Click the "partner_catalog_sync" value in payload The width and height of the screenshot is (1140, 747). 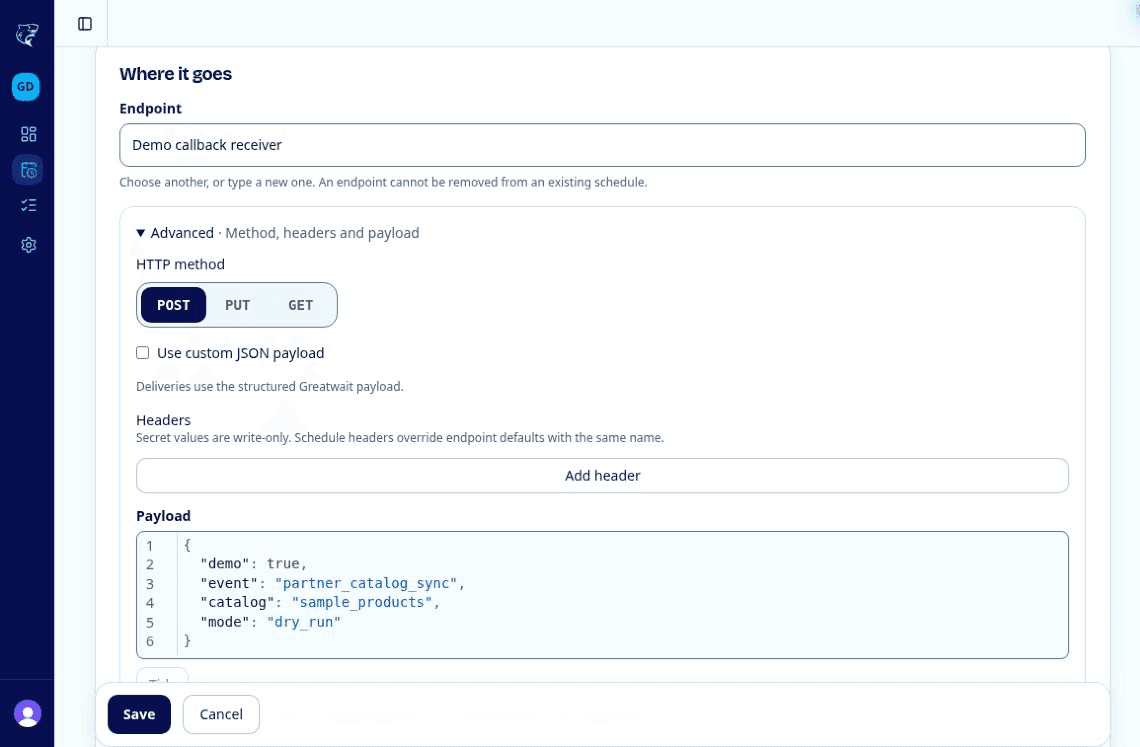(x=366, y=583)
